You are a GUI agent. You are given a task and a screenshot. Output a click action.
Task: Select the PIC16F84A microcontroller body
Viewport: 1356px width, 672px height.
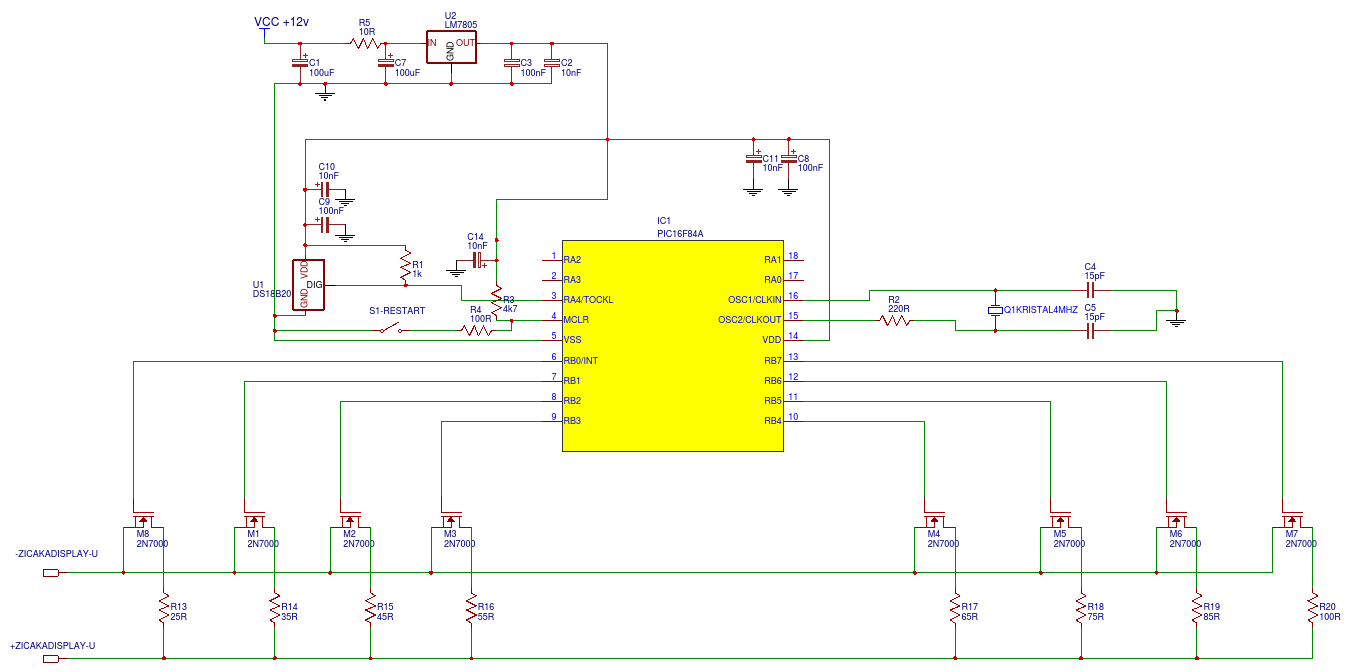(x=672, y=346)
